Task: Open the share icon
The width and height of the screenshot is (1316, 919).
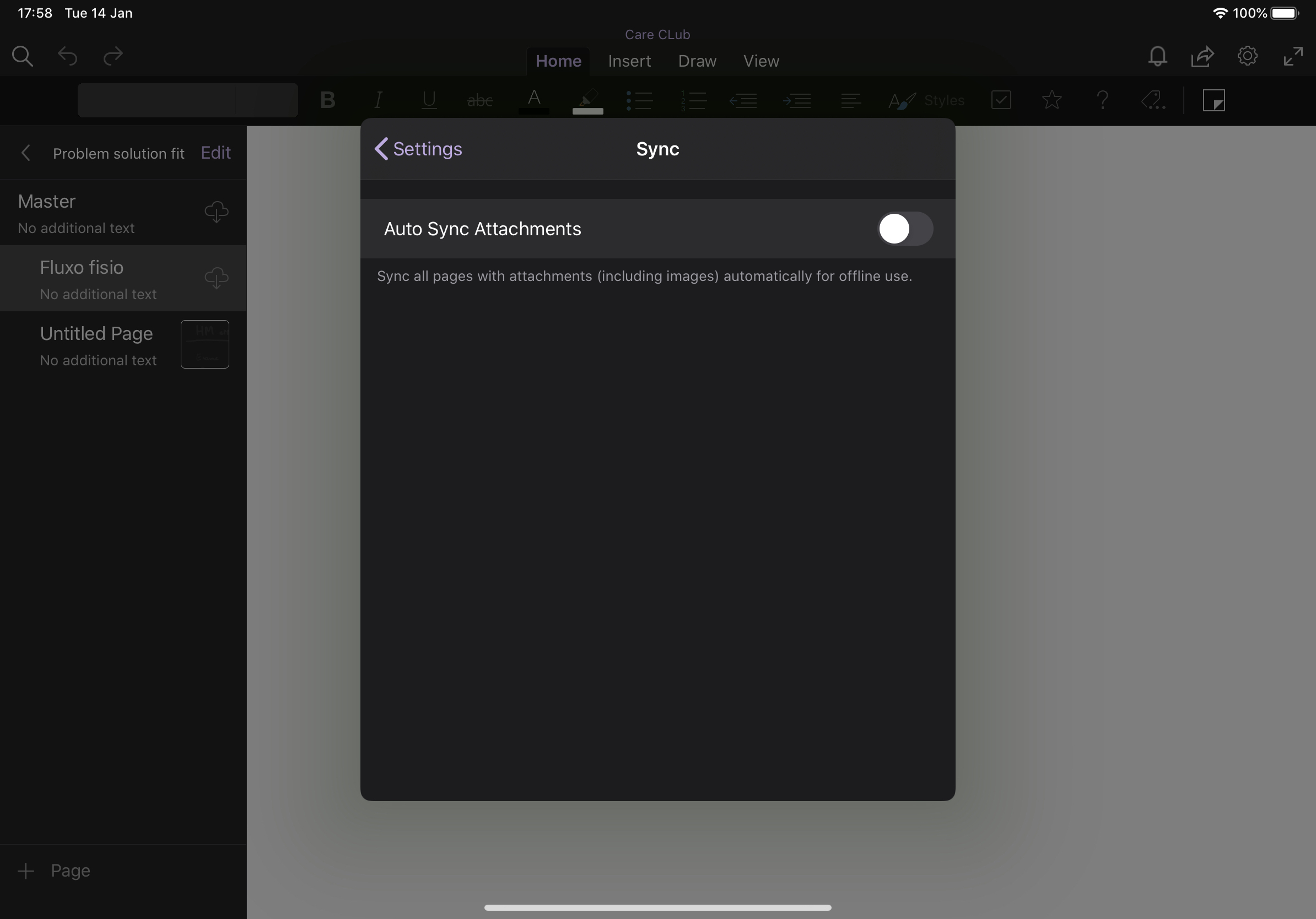Action: [x=1202, y=56]
